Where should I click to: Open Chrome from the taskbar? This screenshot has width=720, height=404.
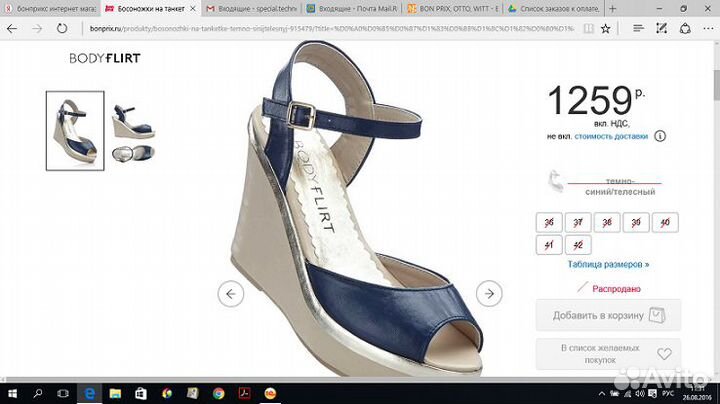(x=219, y=393)
